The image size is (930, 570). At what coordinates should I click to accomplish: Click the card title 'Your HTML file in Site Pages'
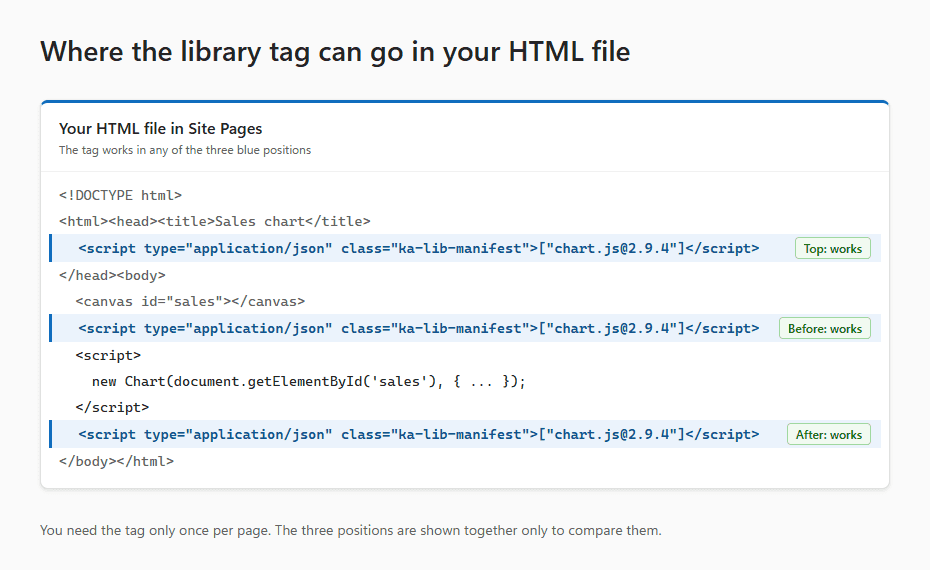[160, 129]
